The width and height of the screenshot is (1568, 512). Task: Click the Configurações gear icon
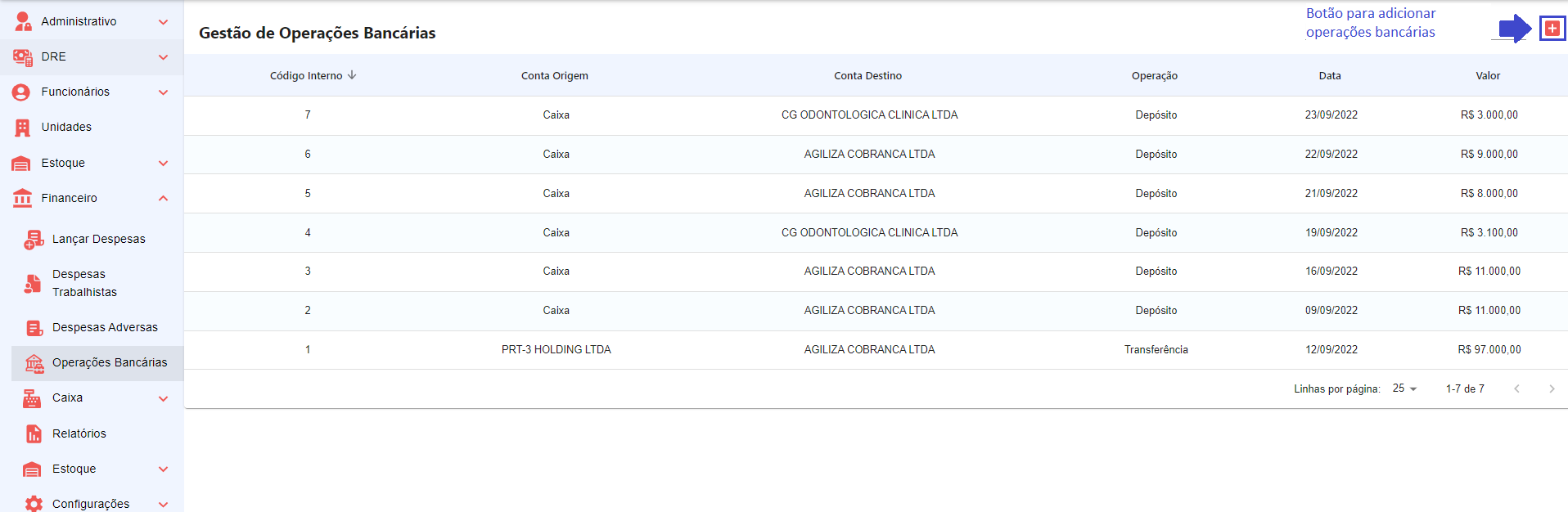coord(34,504)
